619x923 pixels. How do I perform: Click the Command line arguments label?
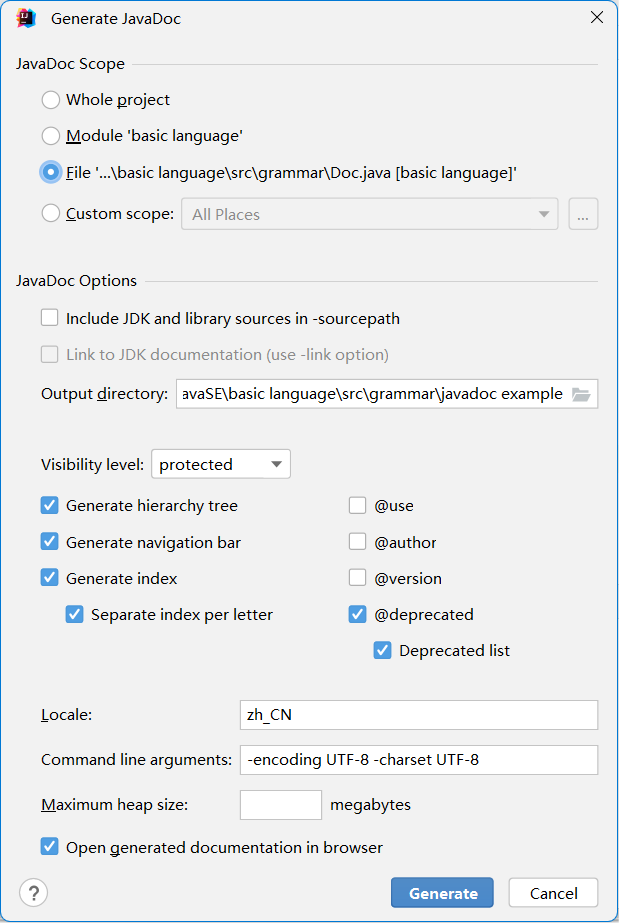[137, 760]
